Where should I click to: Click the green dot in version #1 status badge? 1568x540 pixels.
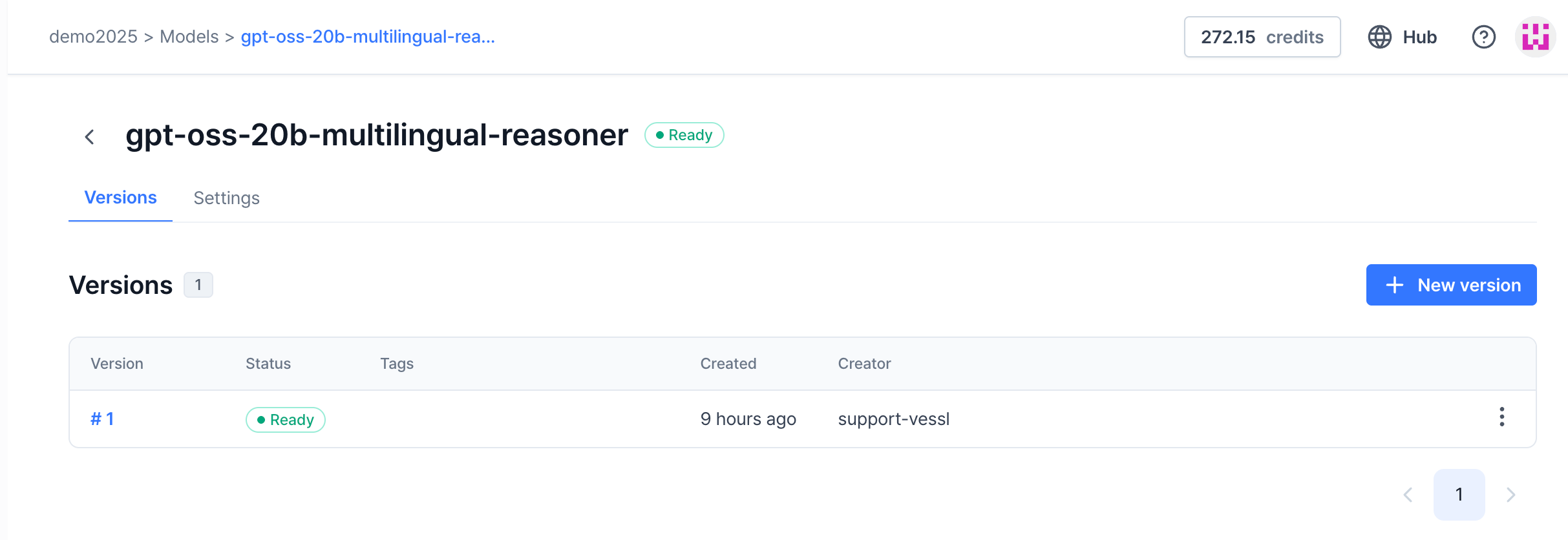tap(262, 419)
